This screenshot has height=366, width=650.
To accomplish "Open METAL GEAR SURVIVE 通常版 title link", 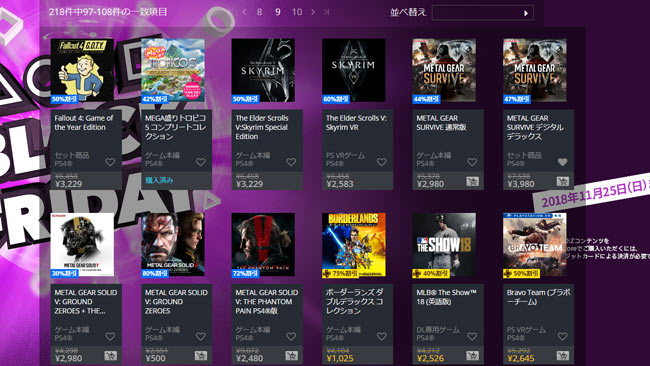I will (441, 123).
